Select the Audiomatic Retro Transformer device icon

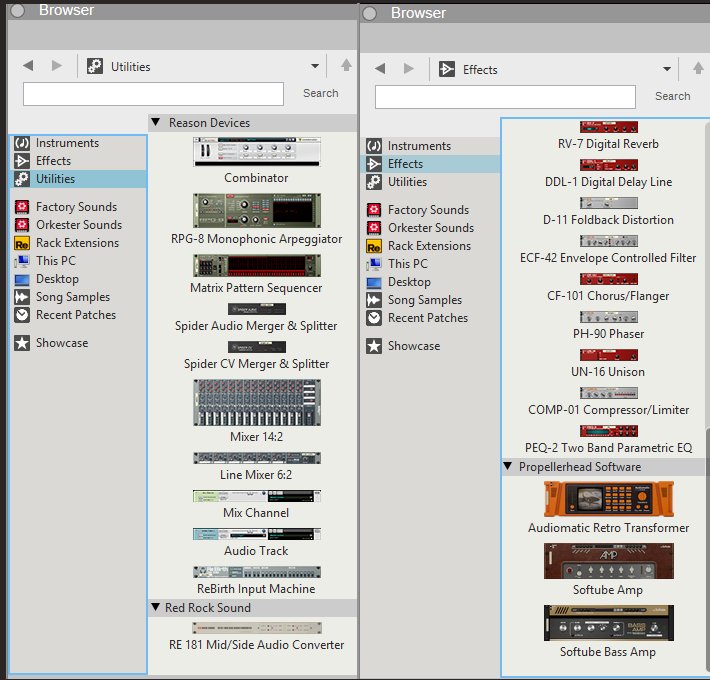[608, 499]
